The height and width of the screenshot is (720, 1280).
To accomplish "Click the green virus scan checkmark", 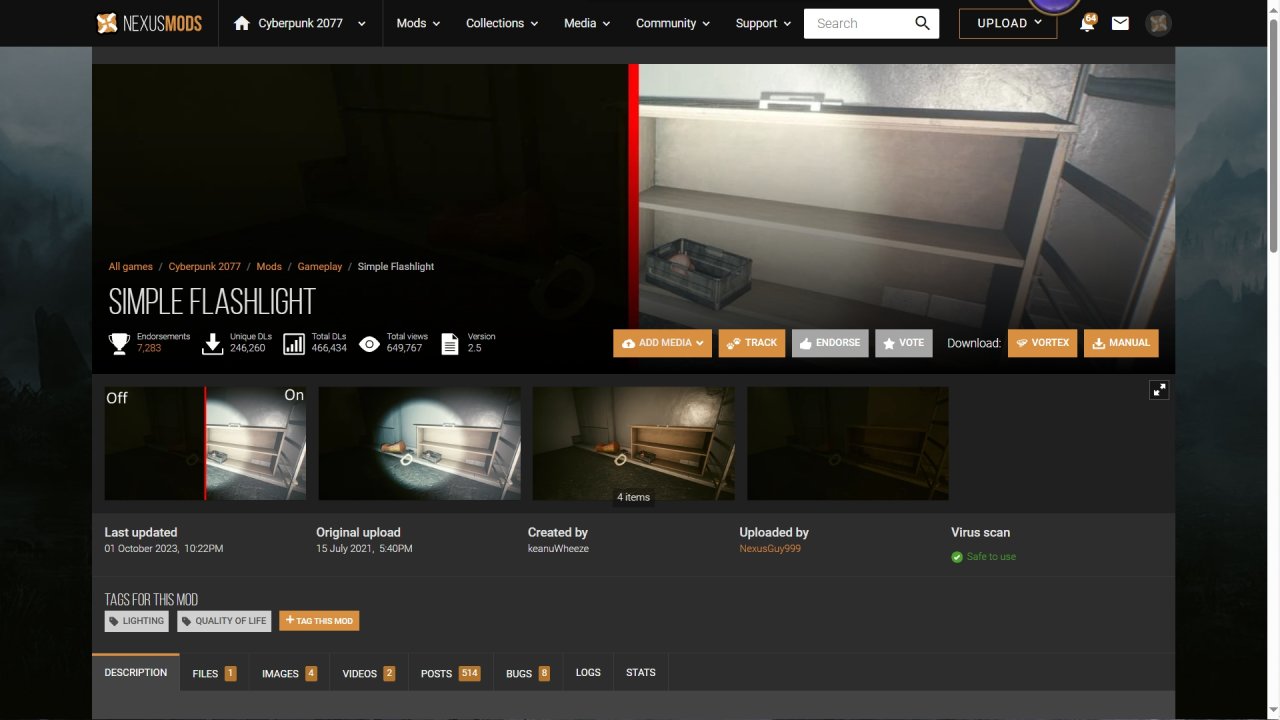I will (x=957, y=557).
